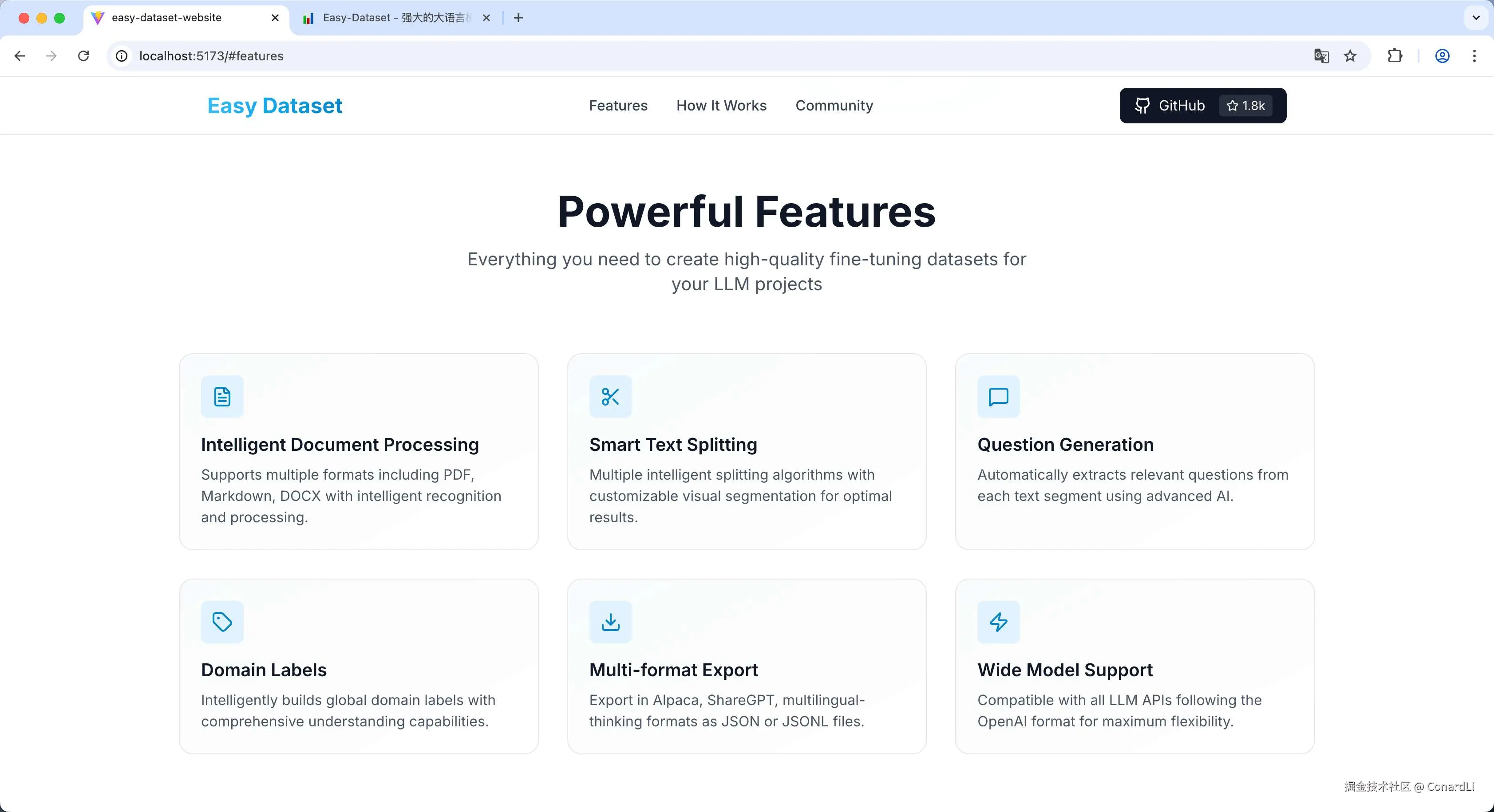
Task: Go to the Community nav link
Action: (x=834, y=106)
